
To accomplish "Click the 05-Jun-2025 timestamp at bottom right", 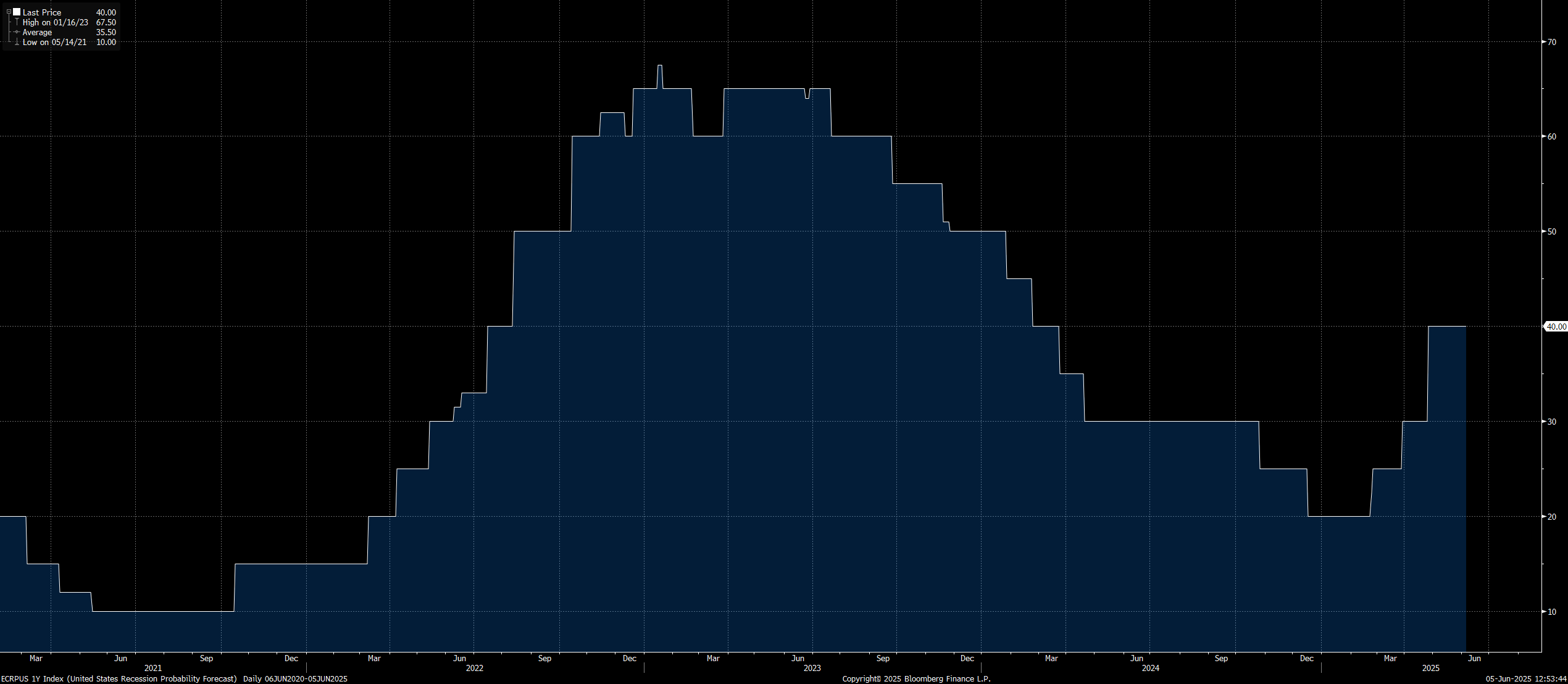I will pyautogui.click(x=1525, y=678).
